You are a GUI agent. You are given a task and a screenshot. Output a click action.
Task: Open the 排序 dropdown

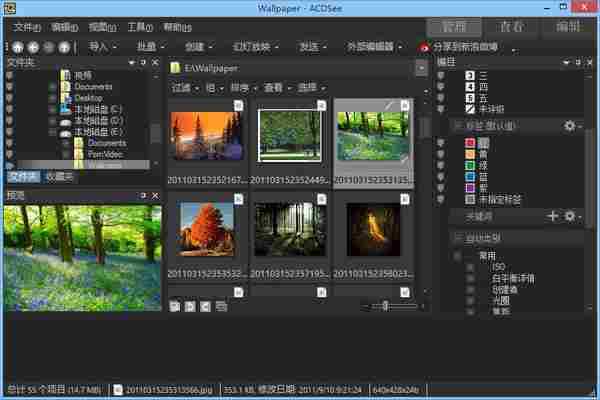point(243,88)
